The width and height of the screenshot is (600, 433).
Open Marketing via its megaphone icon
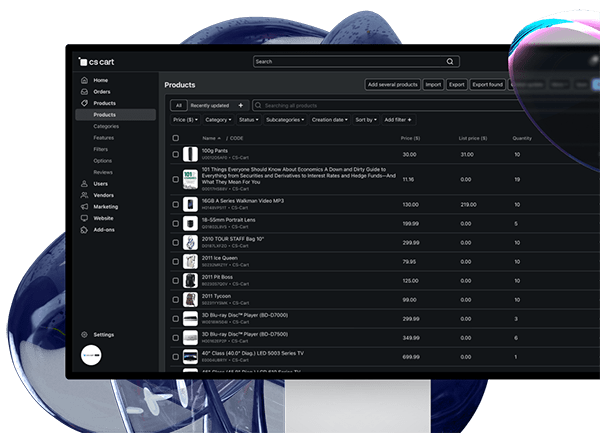pyautogui.click(x=83, y=207)
